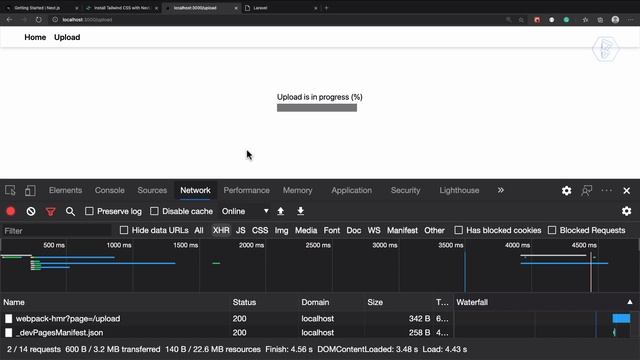The width and height of the screenshot is (640, 360).
Task: Open DevTools three-dot customize menu
Action: coord(607,191)
